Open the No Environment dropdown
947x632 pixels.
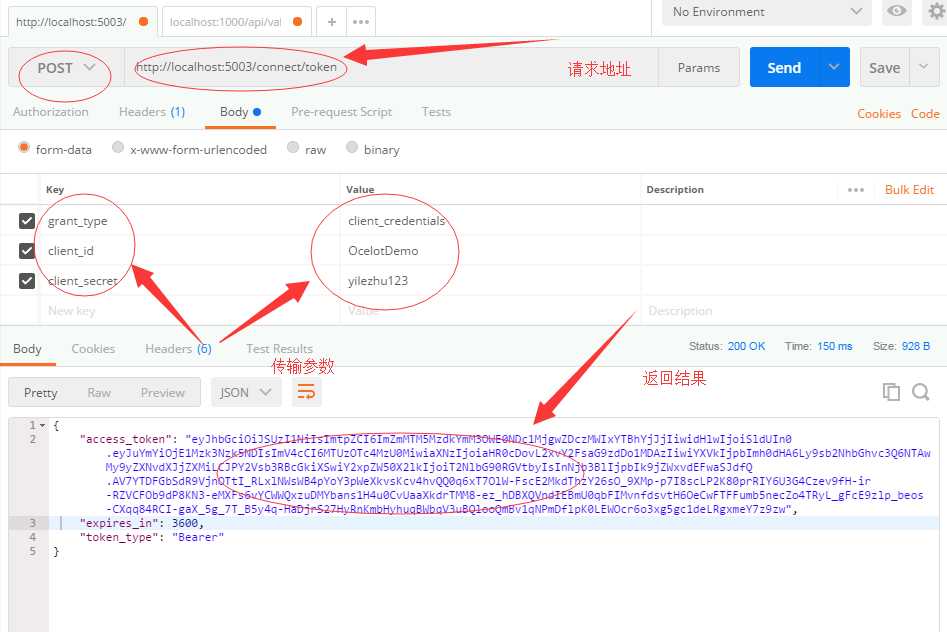pyautogui.click(x=767, y=11)
